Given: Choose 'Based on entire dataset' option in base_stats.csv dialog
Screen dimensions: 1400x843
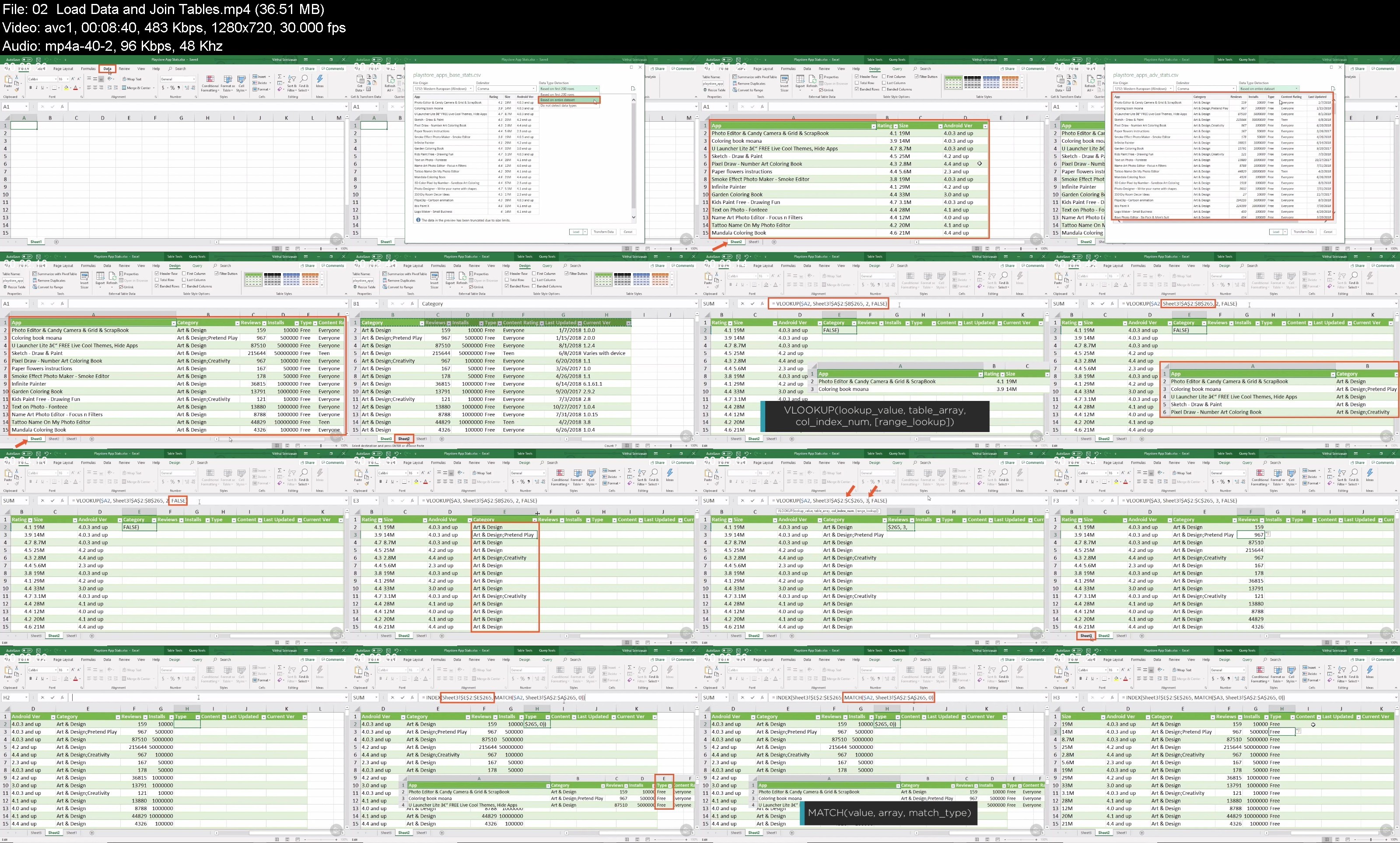Looking at the screenshot, I should [x=570, y=100].
